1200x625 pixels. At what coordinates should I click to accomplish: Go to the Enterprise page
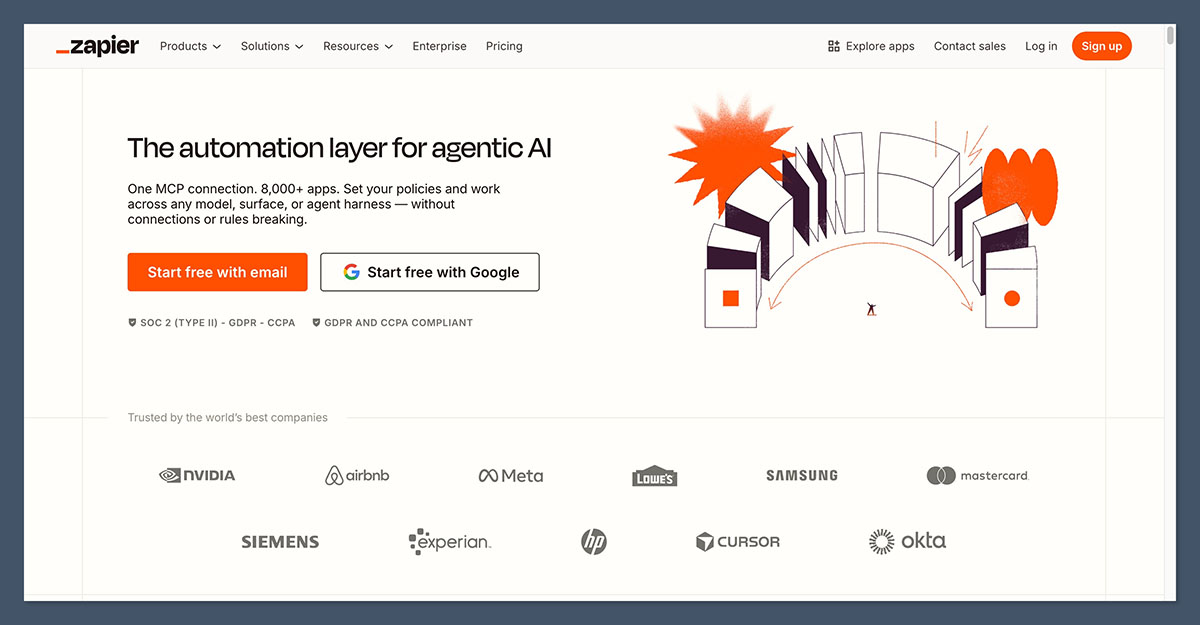click(x=439, y=46)
